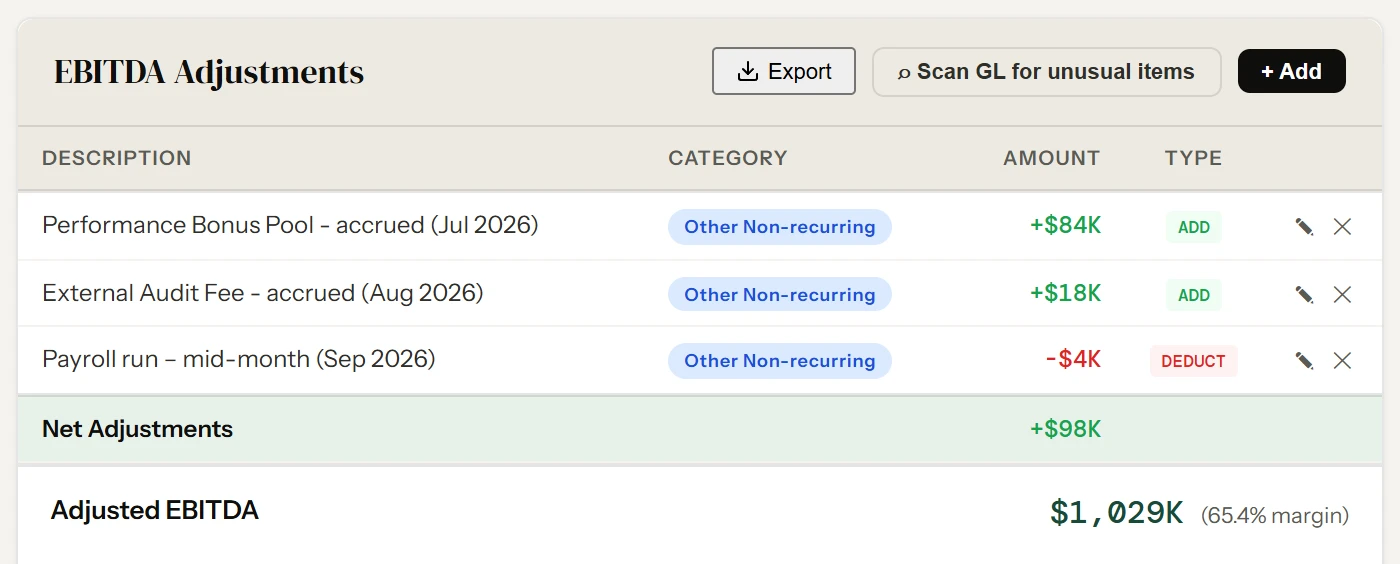The height and width of the screenshot is (564, 1400).
Task: Click the -$4K amount
Action: tap(1072, 360)
